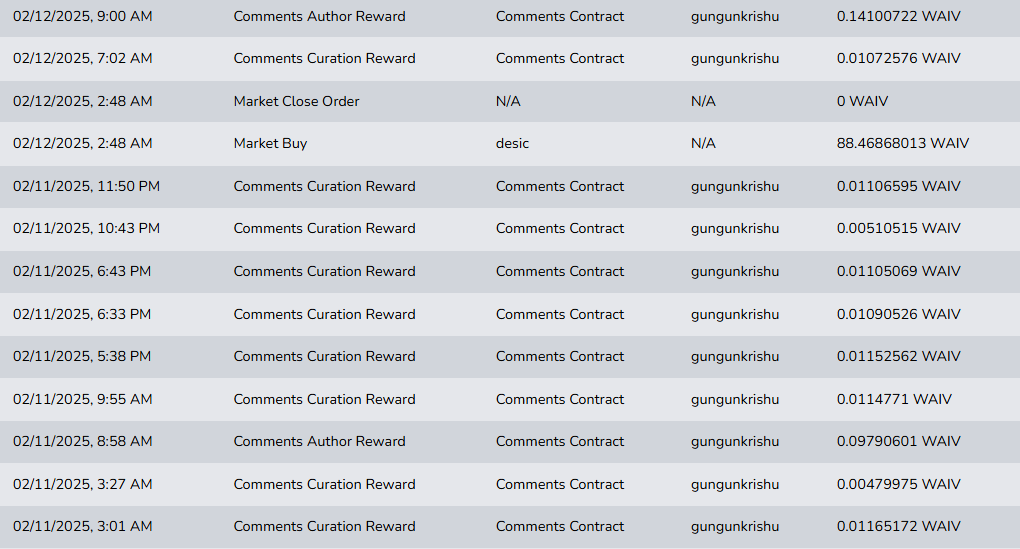Select Comments Author Reward at 8:58 AM
The height and width of the screenshot is (549, 1020).
pyautogui.click(x=319, y=442)
